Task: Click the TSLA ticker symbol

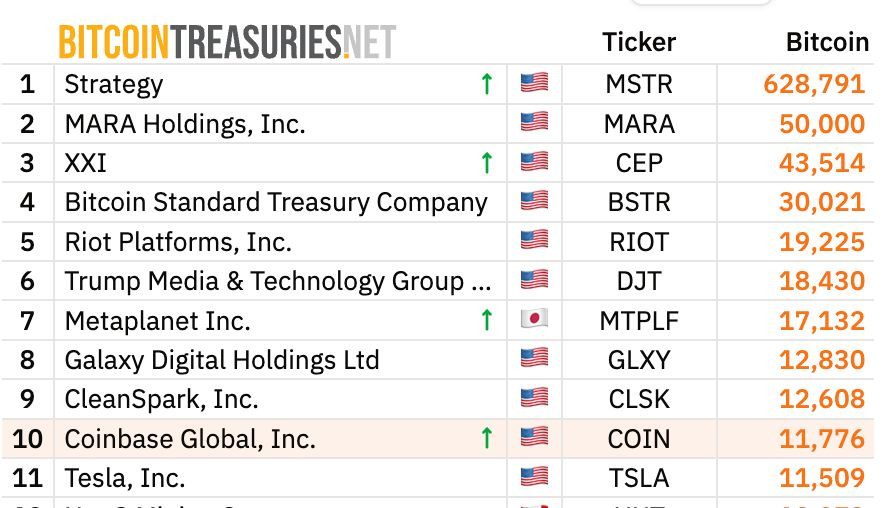Action: click(639, 478)
